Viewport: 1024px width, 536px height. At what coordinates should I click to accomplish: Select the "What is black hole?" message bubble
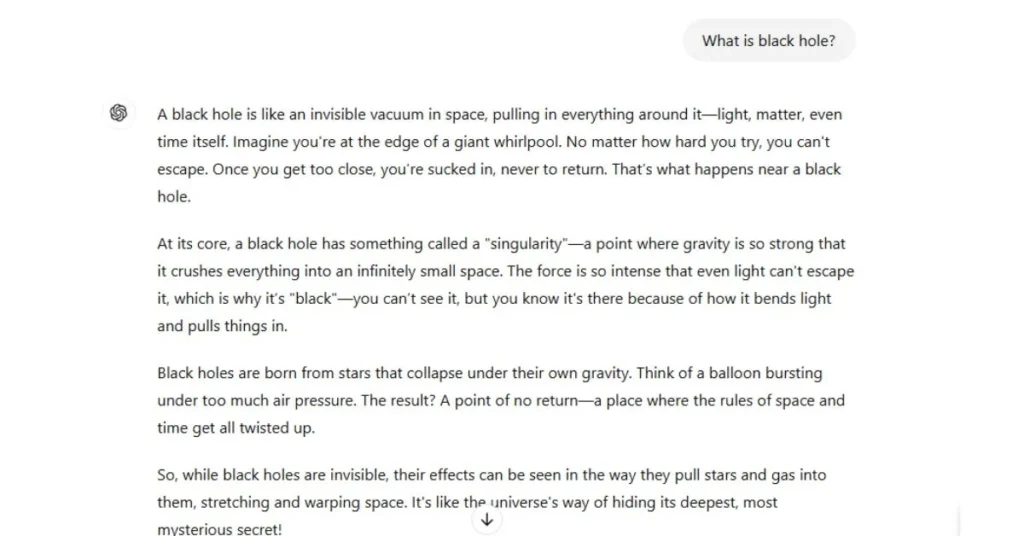coord(769,40)
